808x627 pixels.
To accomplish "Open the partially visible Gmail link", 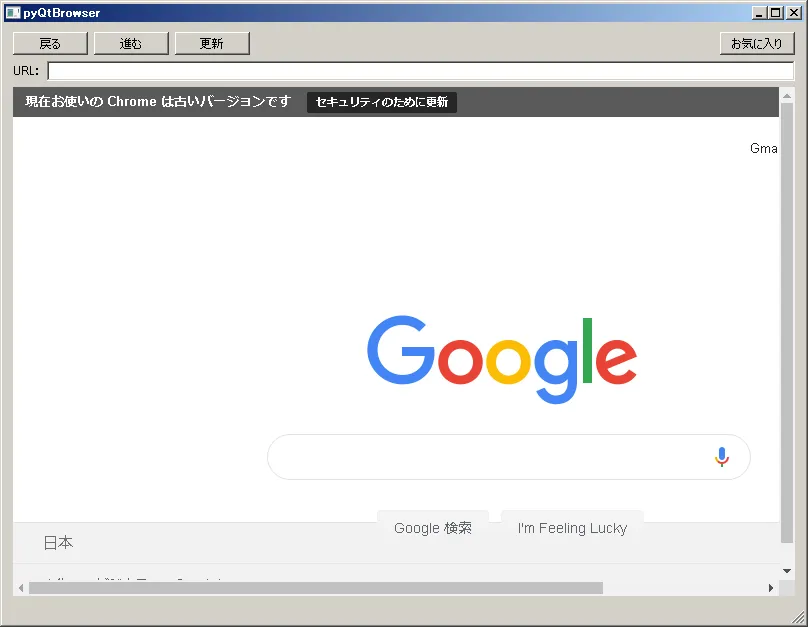I will 764,148.
